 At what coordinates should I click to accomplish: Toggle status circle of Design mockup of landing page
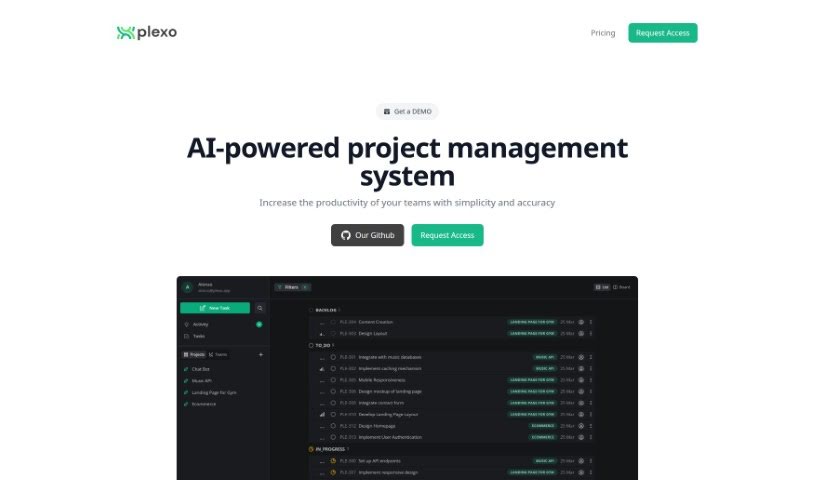[333, 392]
